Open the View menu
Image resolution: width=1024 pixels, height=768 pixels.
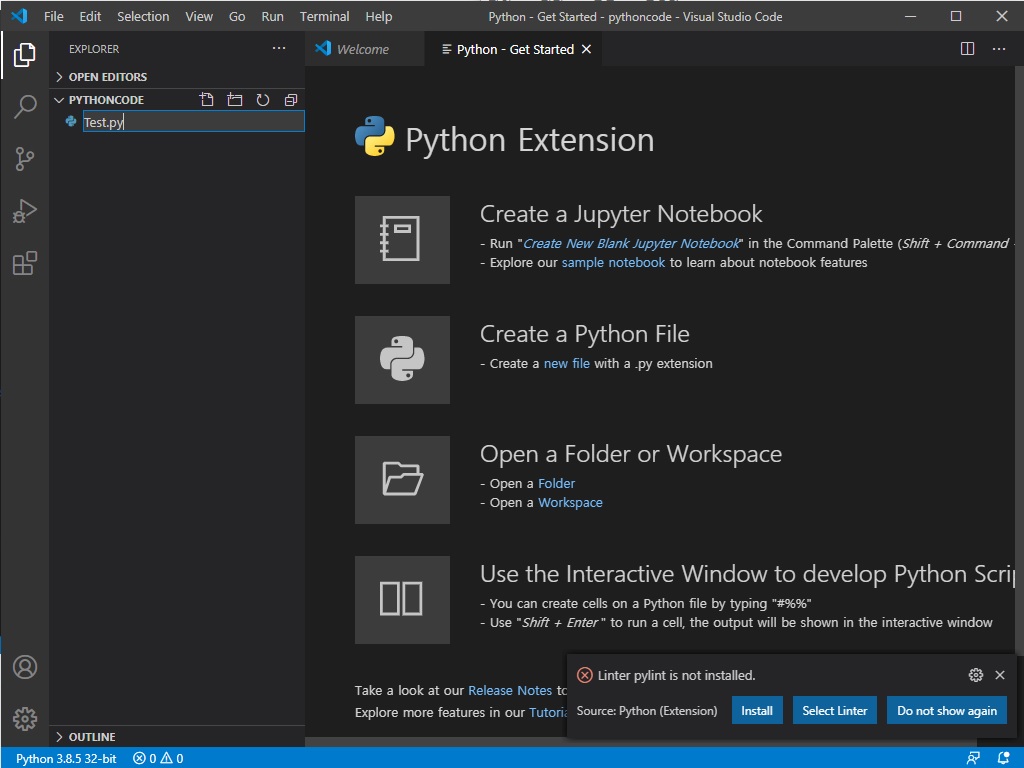pyautogui.click(x=199, y=16)
